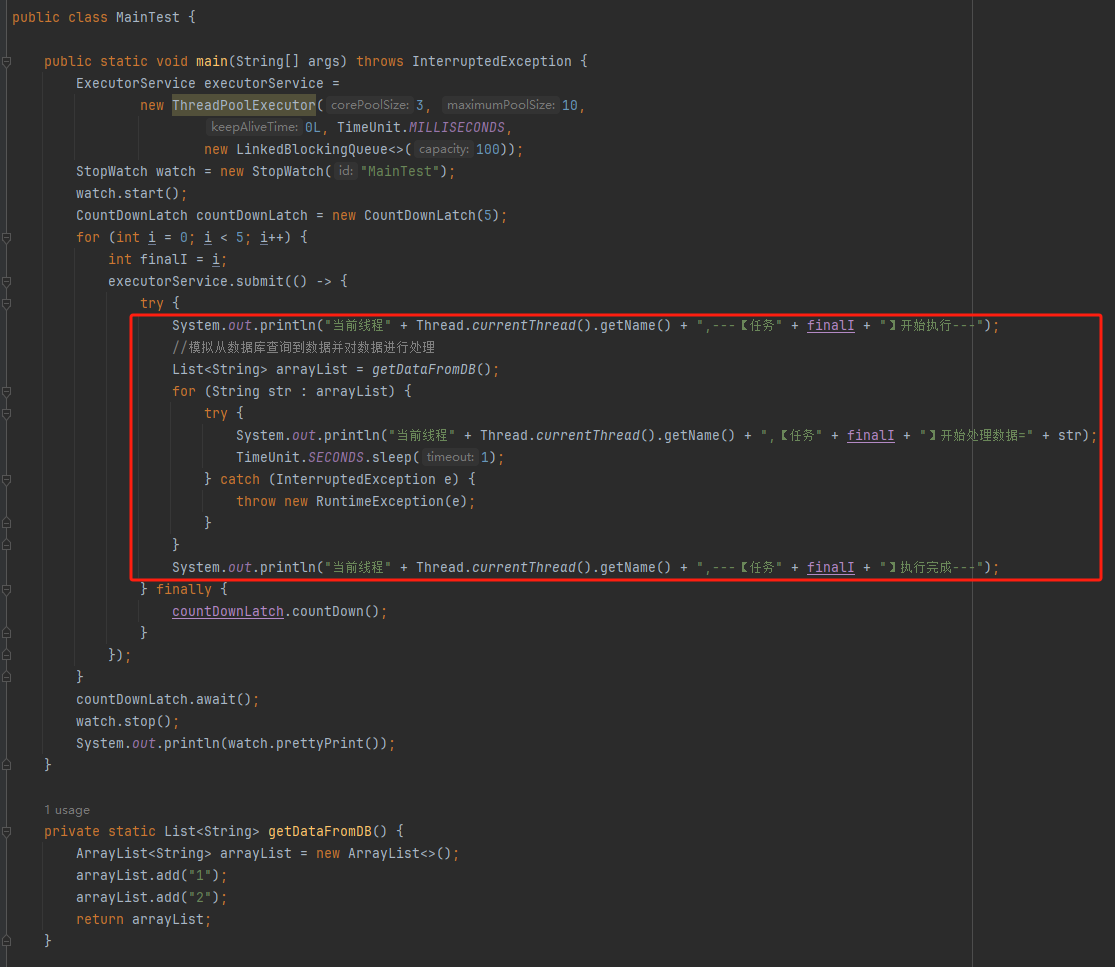Collapse the main method fold marker
Viewport: 1115px width, 967px height.
pyautogui.click(x=6, y=61)
